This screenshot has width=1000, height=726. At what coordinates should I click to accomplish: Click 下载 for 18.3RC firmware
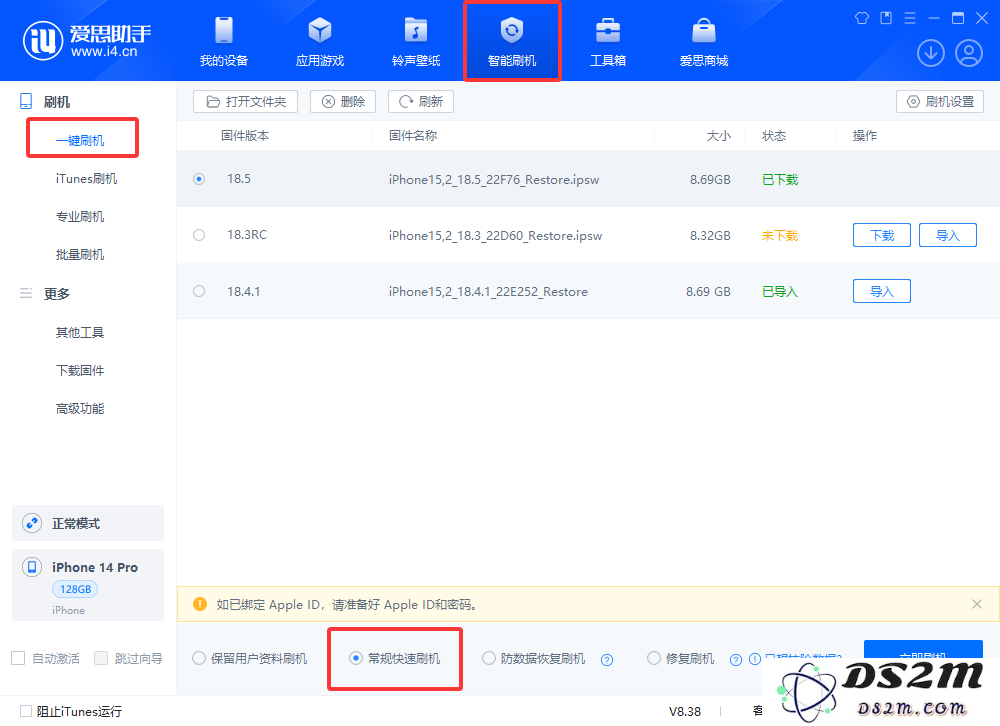tap(881, 235)
